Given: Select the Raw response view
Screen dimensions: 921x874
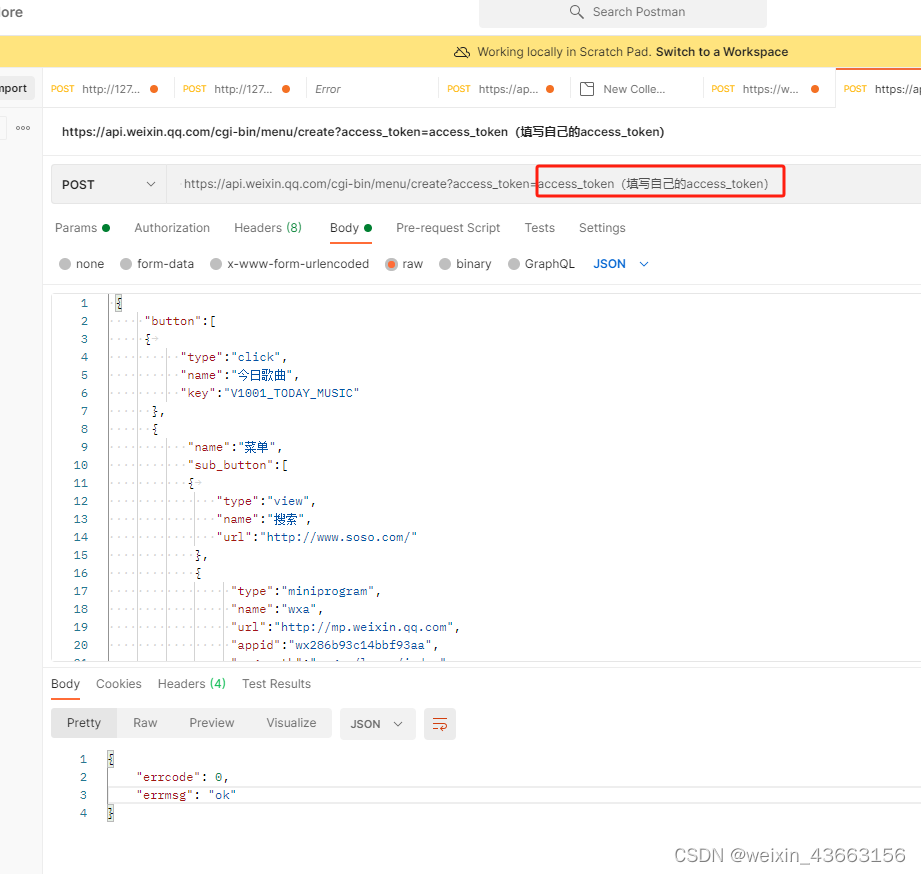Looking at the screenshot, I should pos(145,723).
